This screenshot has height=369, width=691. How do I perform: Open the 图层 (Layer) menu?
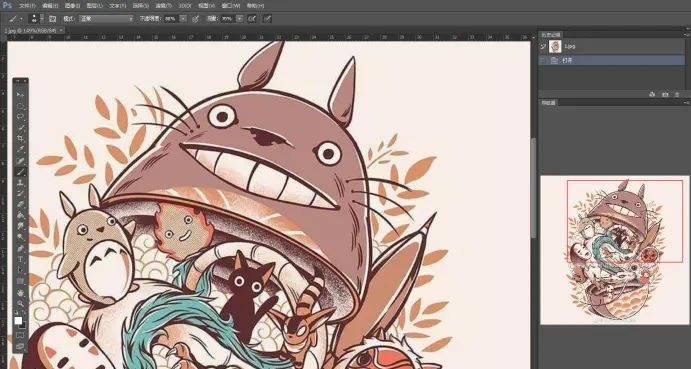[x=94, y=6]
